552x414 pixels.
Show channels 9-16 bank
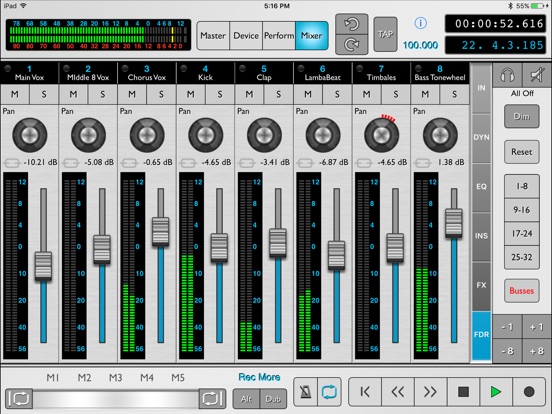click(x=522, y=210)
